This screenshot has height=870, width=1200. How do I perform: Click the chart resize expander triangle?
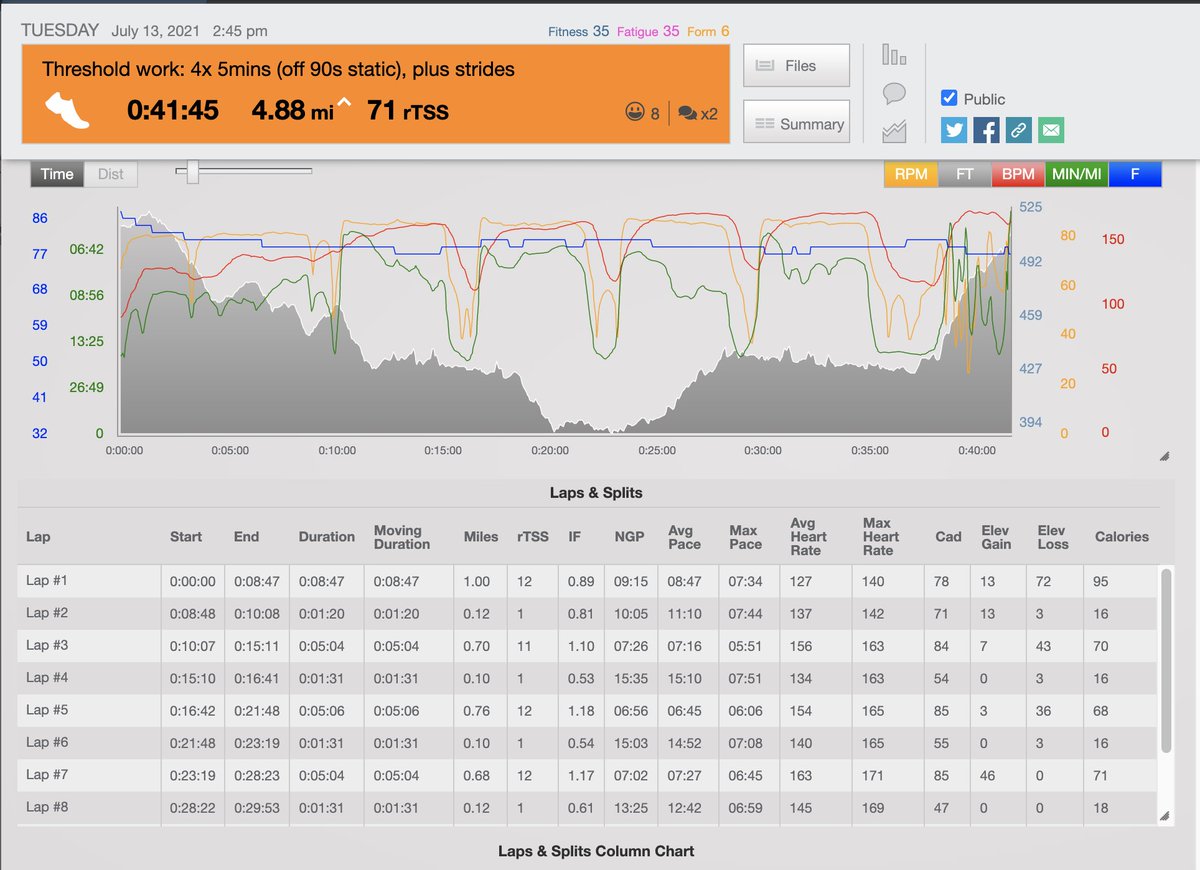1163,456
